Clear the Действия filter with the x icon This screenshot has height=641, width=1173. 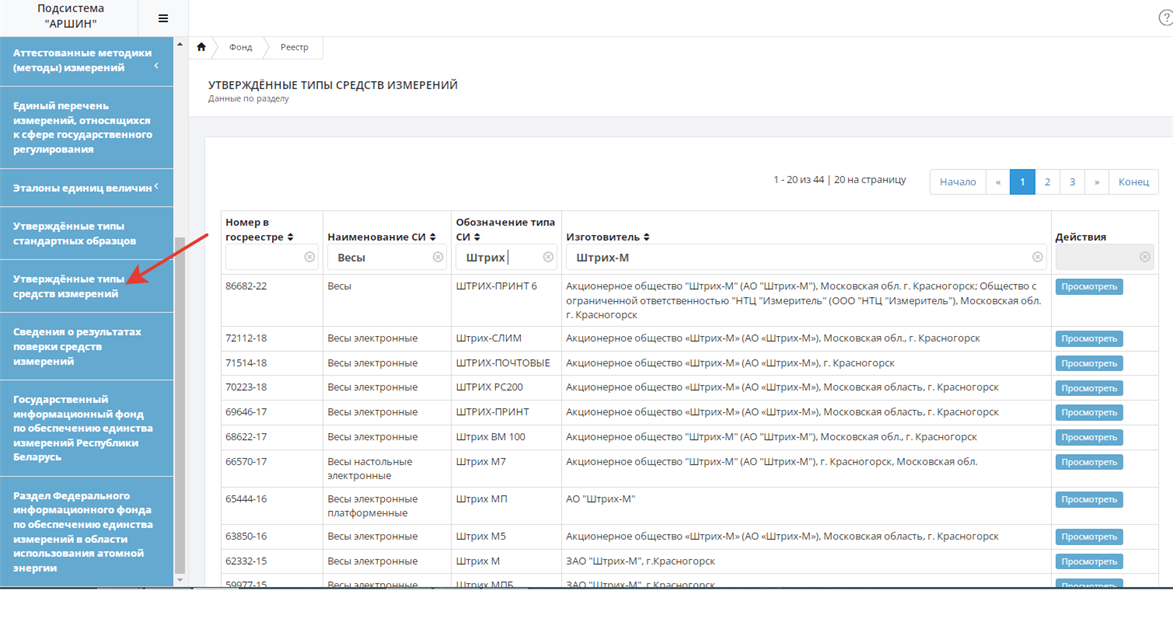coord(1145,257)
